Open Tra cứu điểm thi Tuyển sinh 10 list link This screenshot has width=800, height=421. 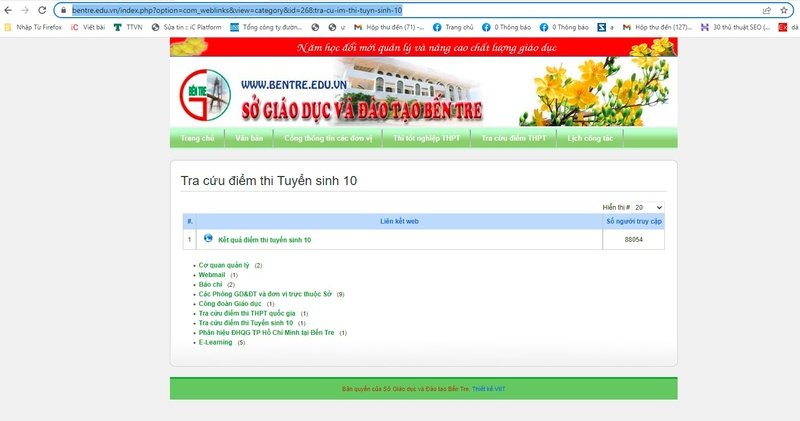pyautogui.click(x=246, y=323)
